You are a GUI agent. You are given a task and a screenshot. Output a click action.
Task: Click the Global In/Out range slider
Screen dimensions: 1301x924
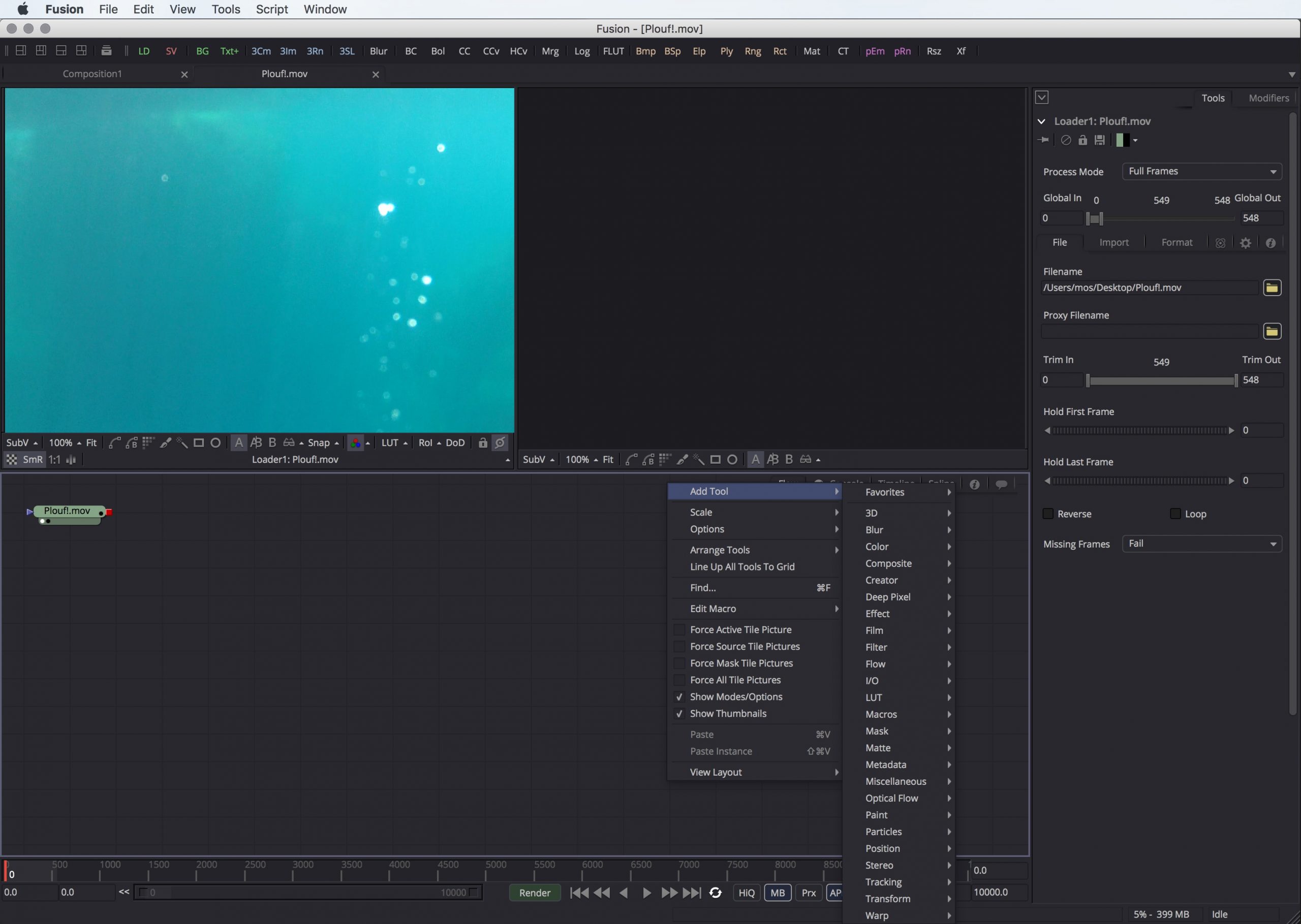click(x=1161, y=218)
